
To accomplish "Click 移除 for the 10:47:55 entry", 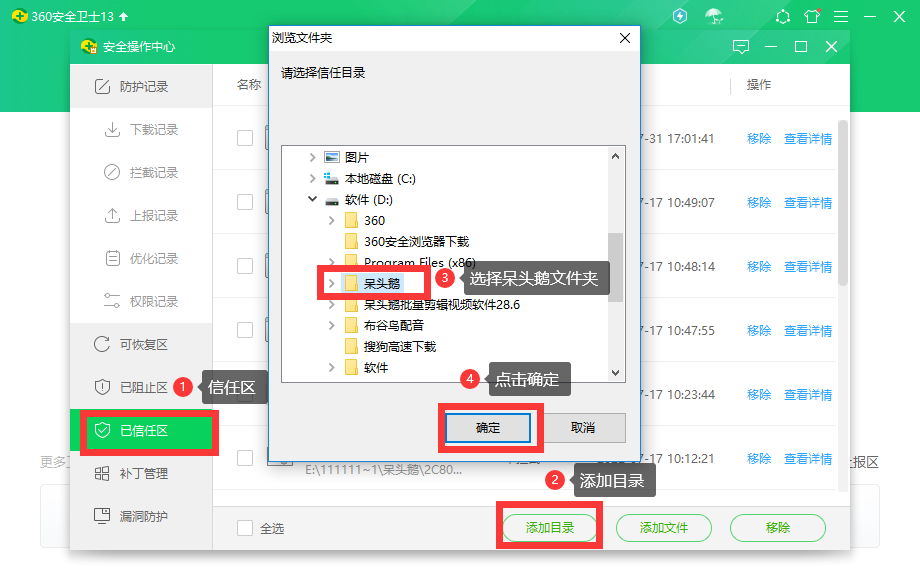I will tap(759, 330).
